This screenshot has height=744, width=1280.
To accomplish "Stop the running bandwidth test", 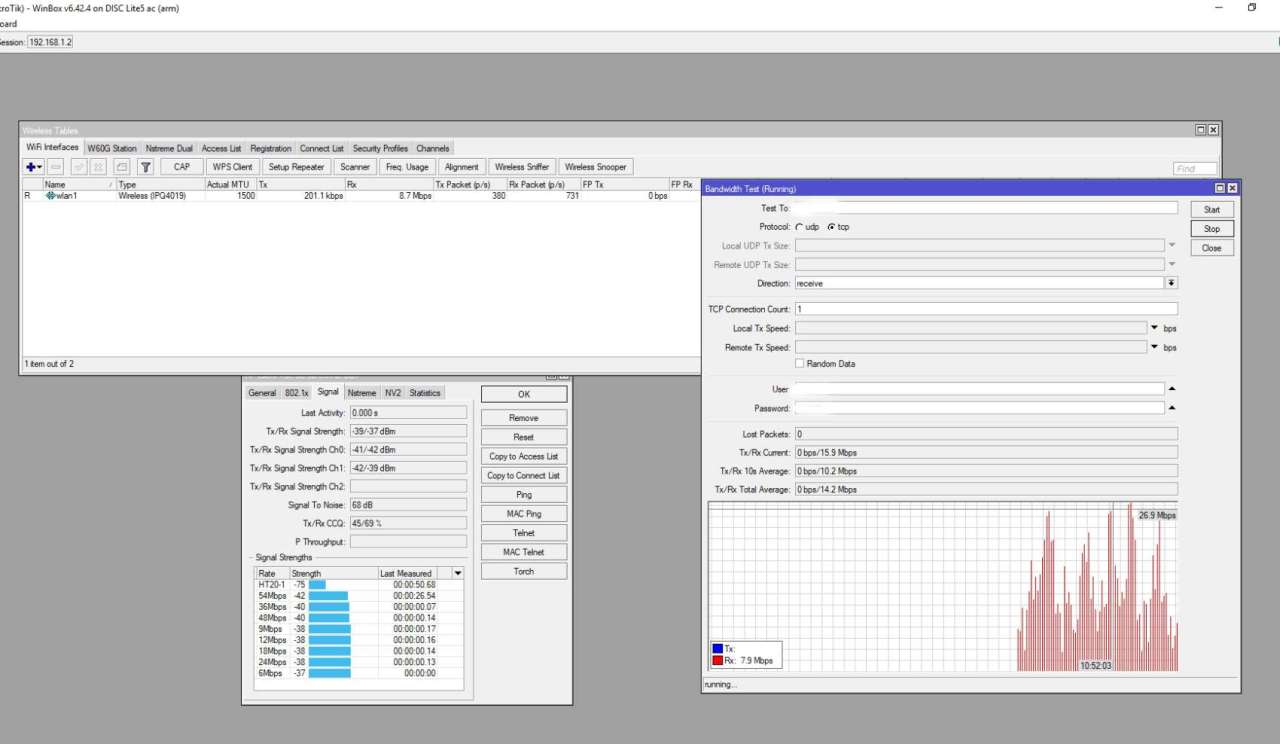I will pyautogui.click(x=1211, y=229).
